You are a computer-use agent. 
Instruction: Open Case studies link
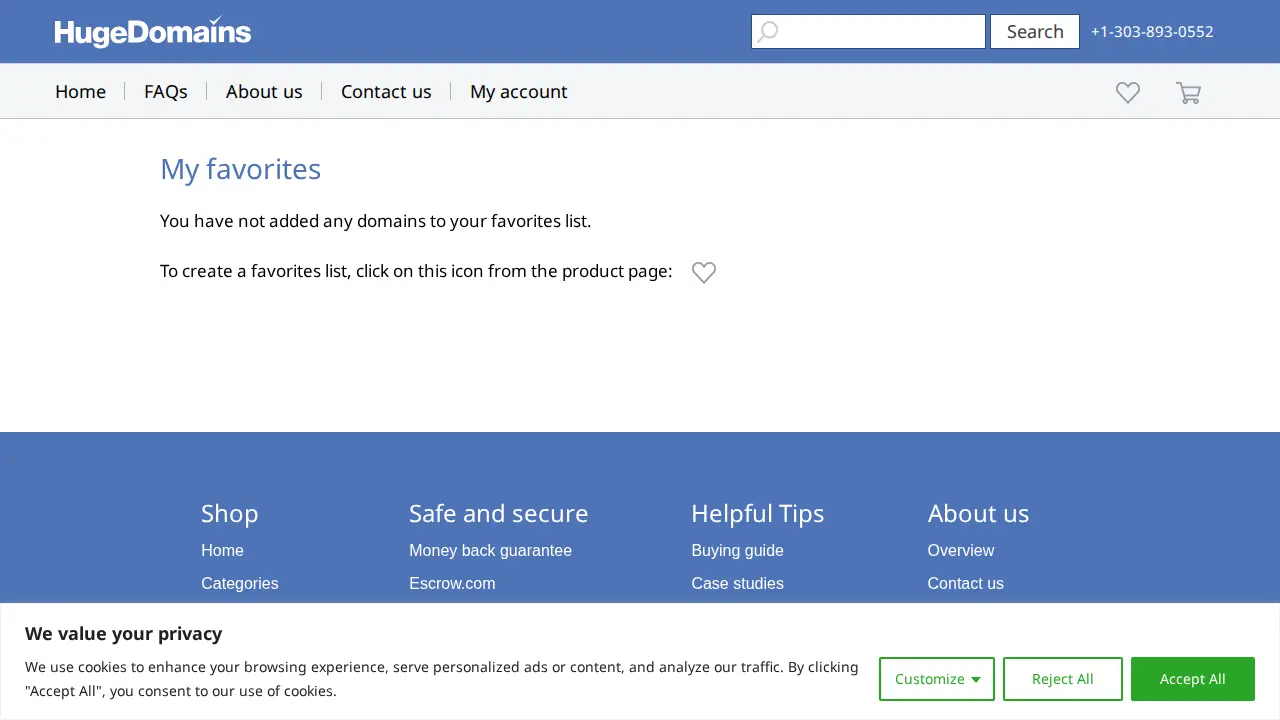(738, 583)
